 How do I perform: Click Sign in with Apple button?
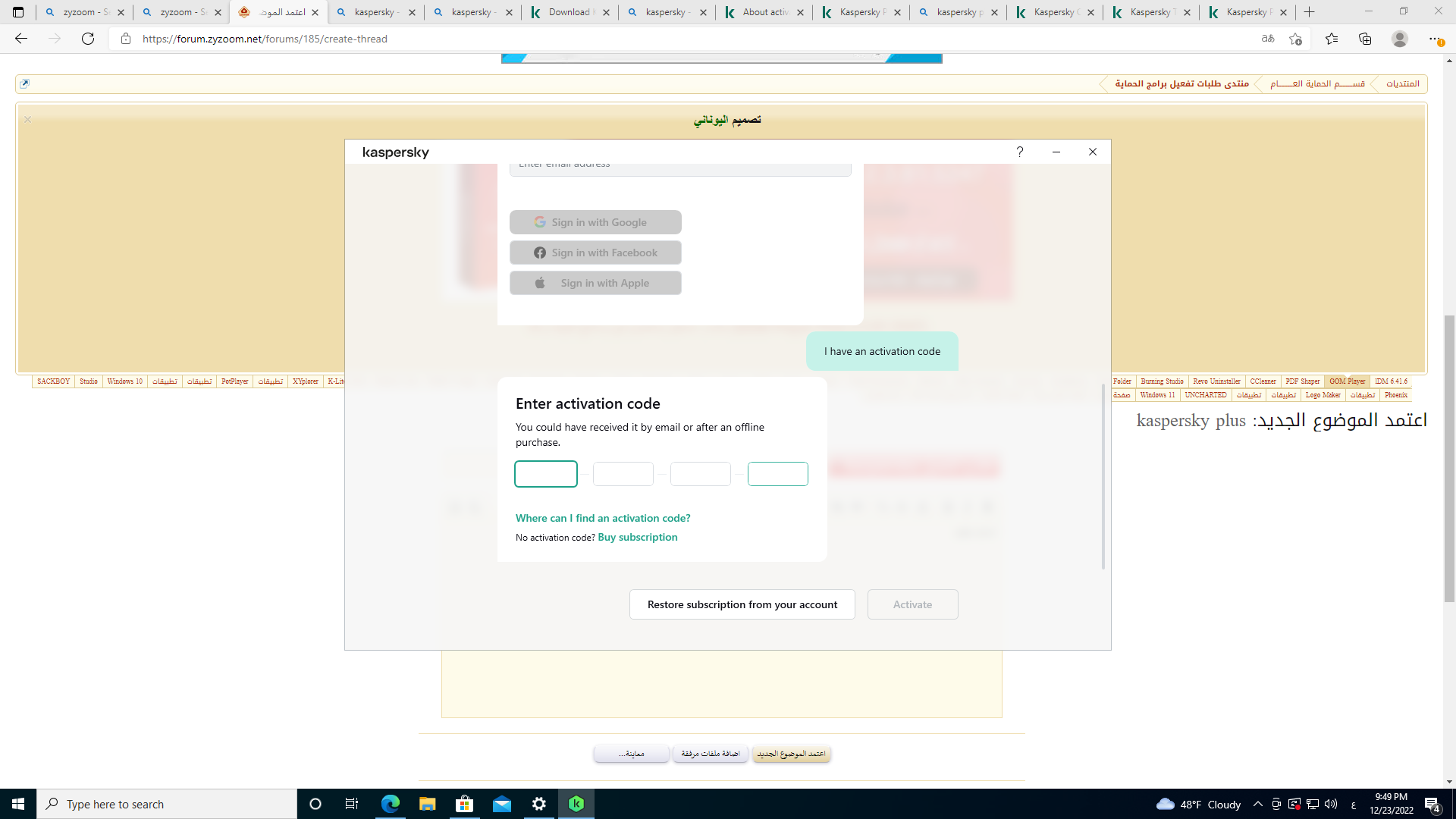point(595,283)
